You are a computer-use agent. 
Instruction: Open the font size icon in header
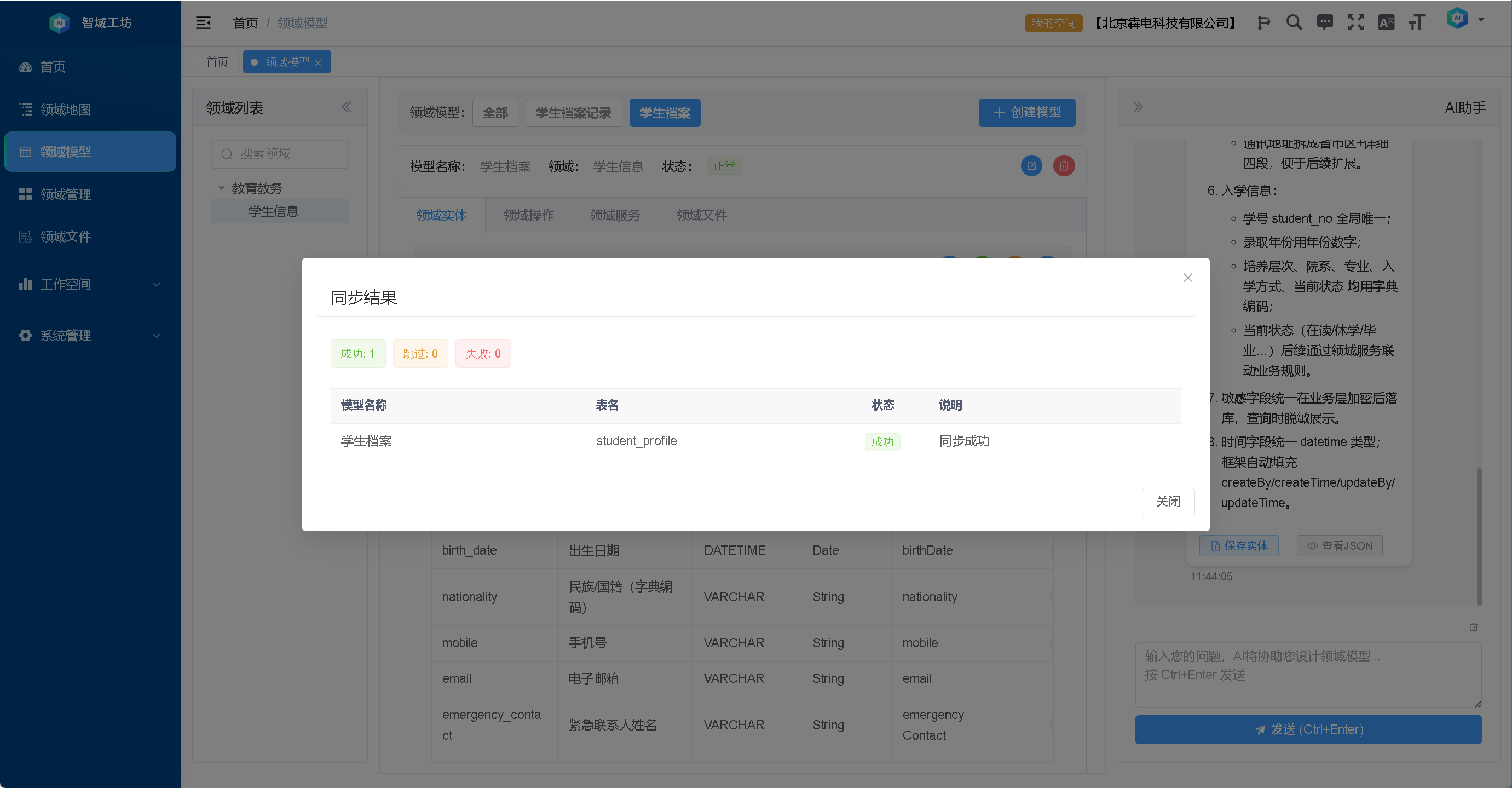point(1416,23)
